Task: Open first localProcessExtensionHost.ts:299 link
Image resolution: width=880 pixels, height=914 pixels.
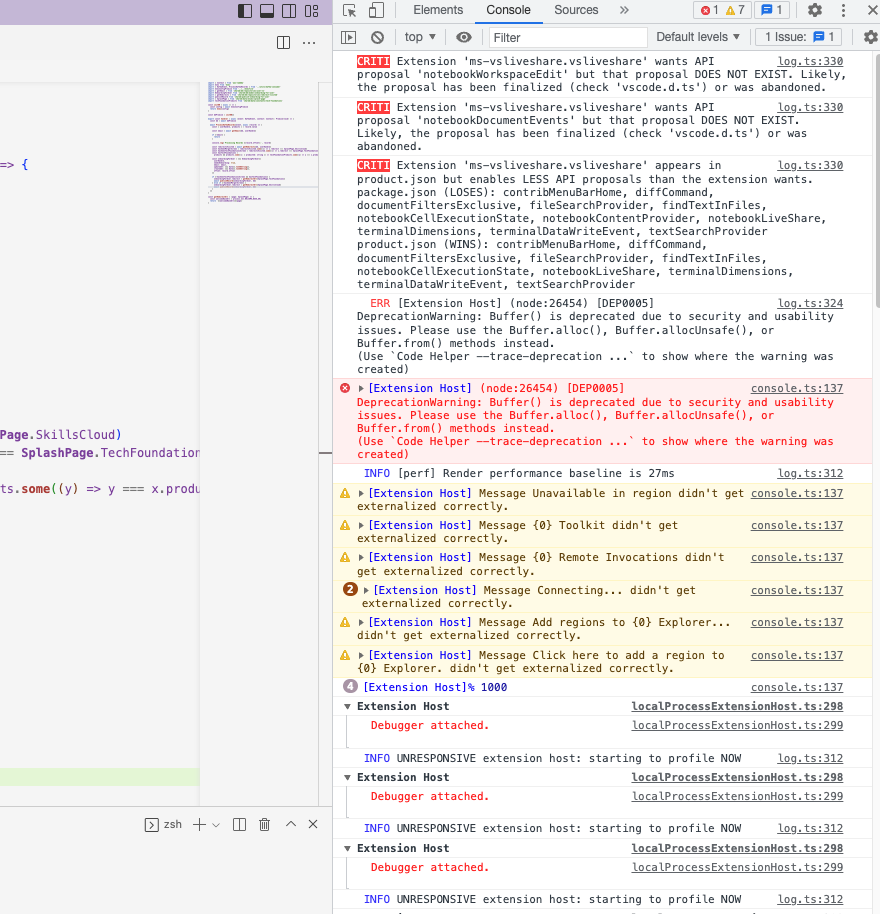Action: [737, 726]
